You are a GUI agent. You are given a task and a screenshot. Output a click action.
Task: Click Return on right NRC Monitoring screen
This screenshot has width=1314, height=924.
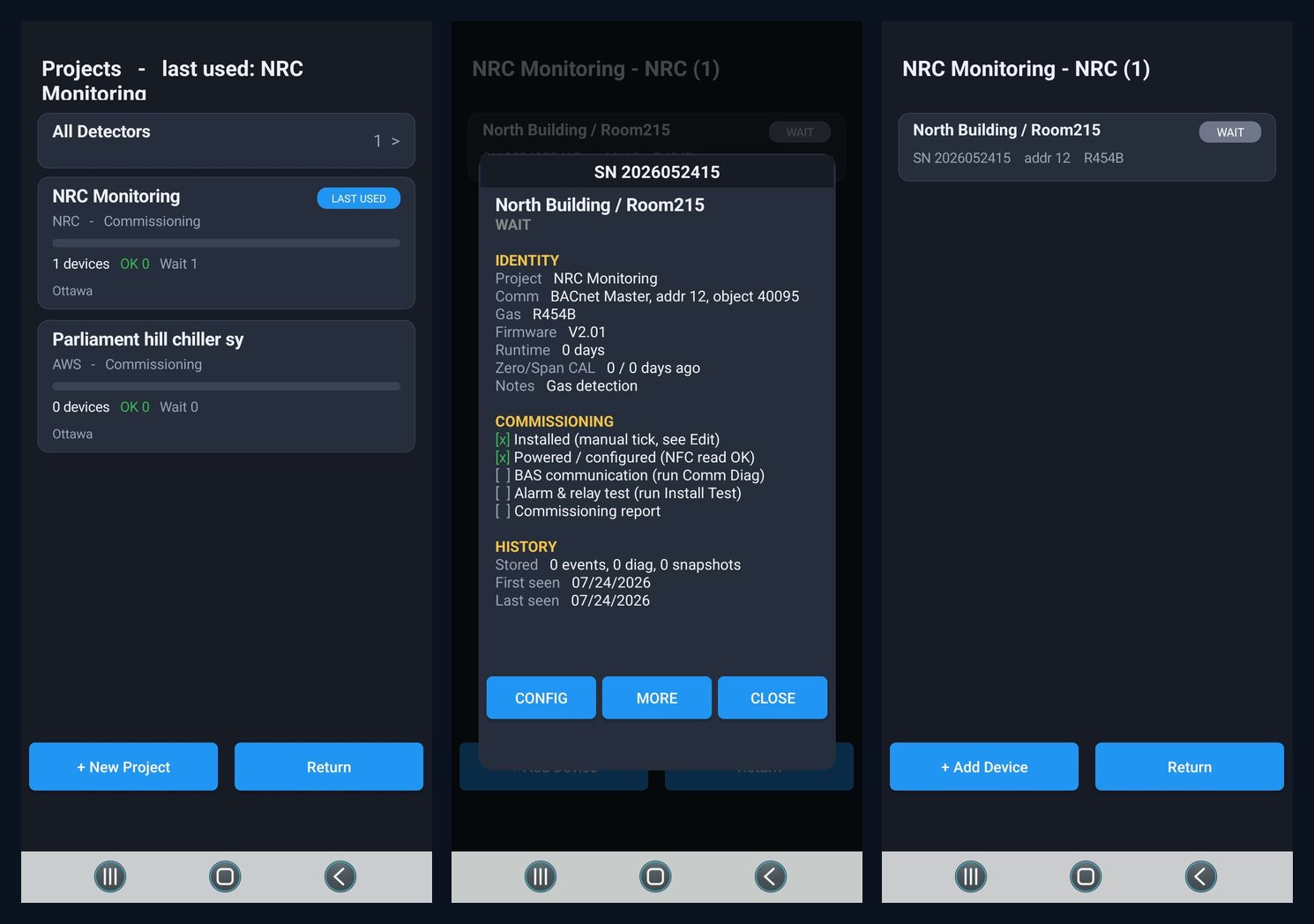1190,766
